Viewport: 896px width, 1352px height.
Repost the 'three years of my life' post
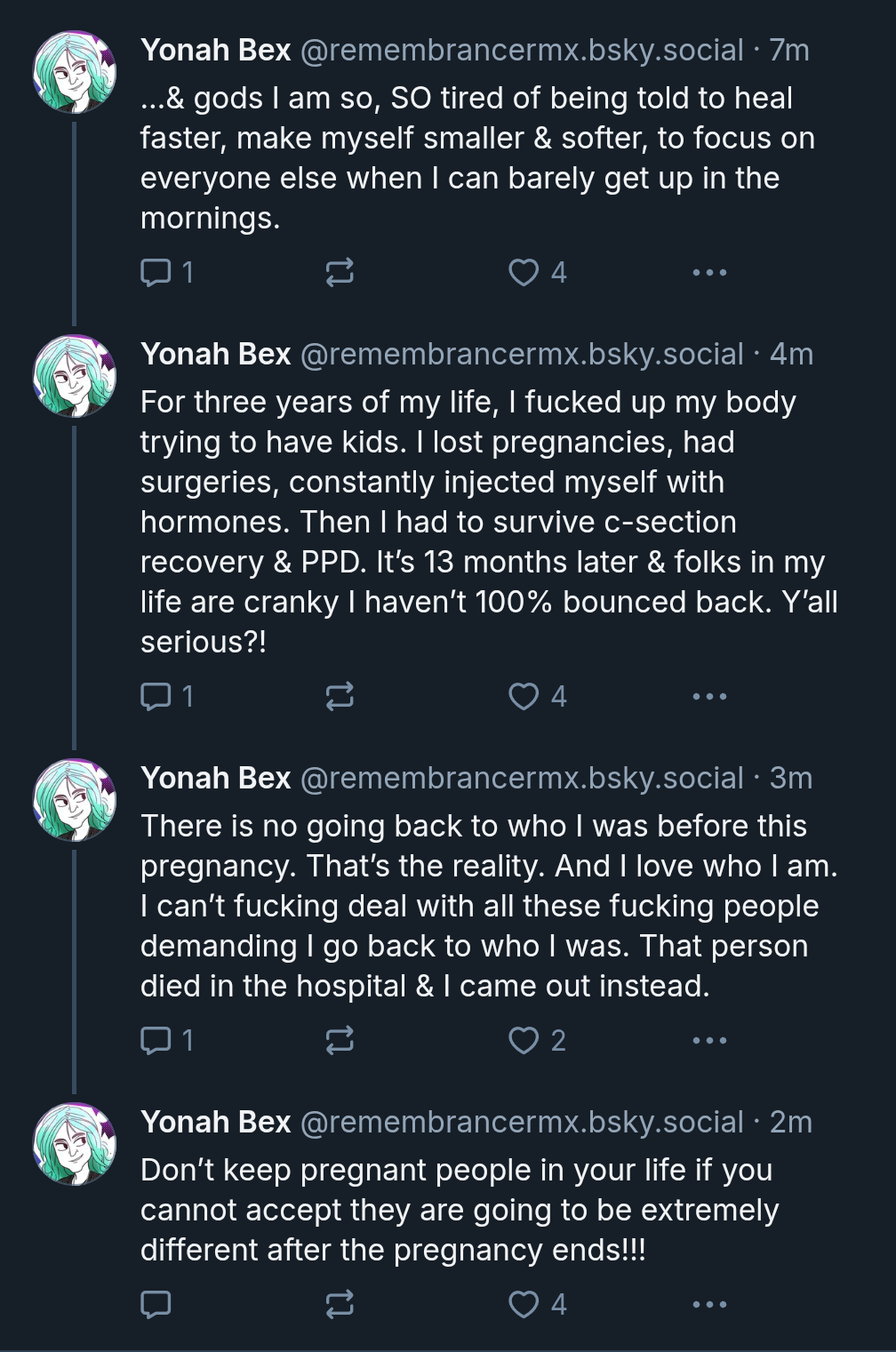click(x=340, y=696)
